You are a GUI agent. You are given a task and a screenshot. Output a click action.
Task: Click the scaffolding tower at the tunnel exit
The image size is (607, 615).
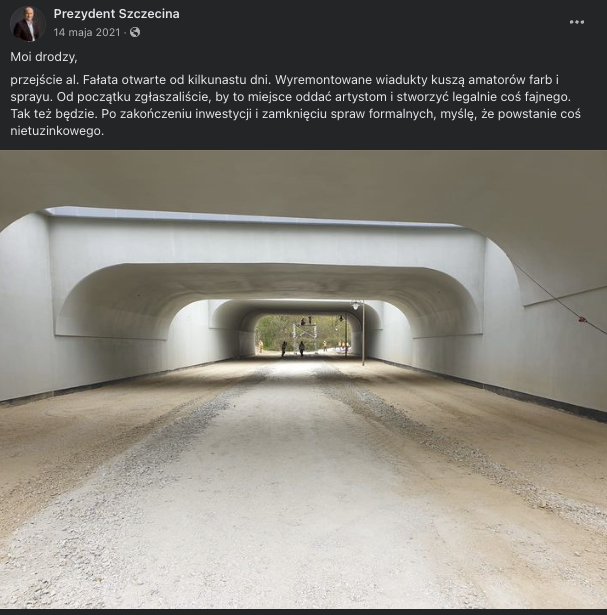coord(302,337)
